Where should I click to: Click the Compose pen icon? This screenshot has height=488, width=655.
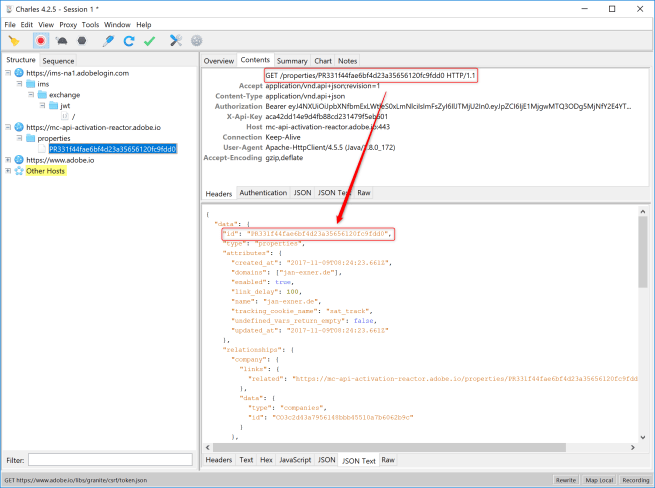[x=108, y=41]
